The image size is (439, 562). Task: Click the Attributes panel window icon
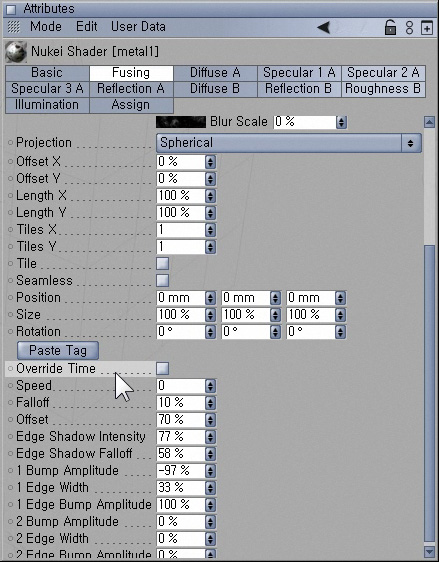point(11,9)
